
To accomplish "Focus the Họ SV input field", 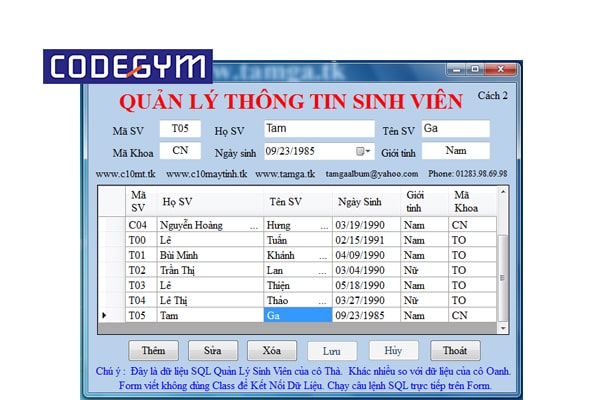I will pos(319,128).
